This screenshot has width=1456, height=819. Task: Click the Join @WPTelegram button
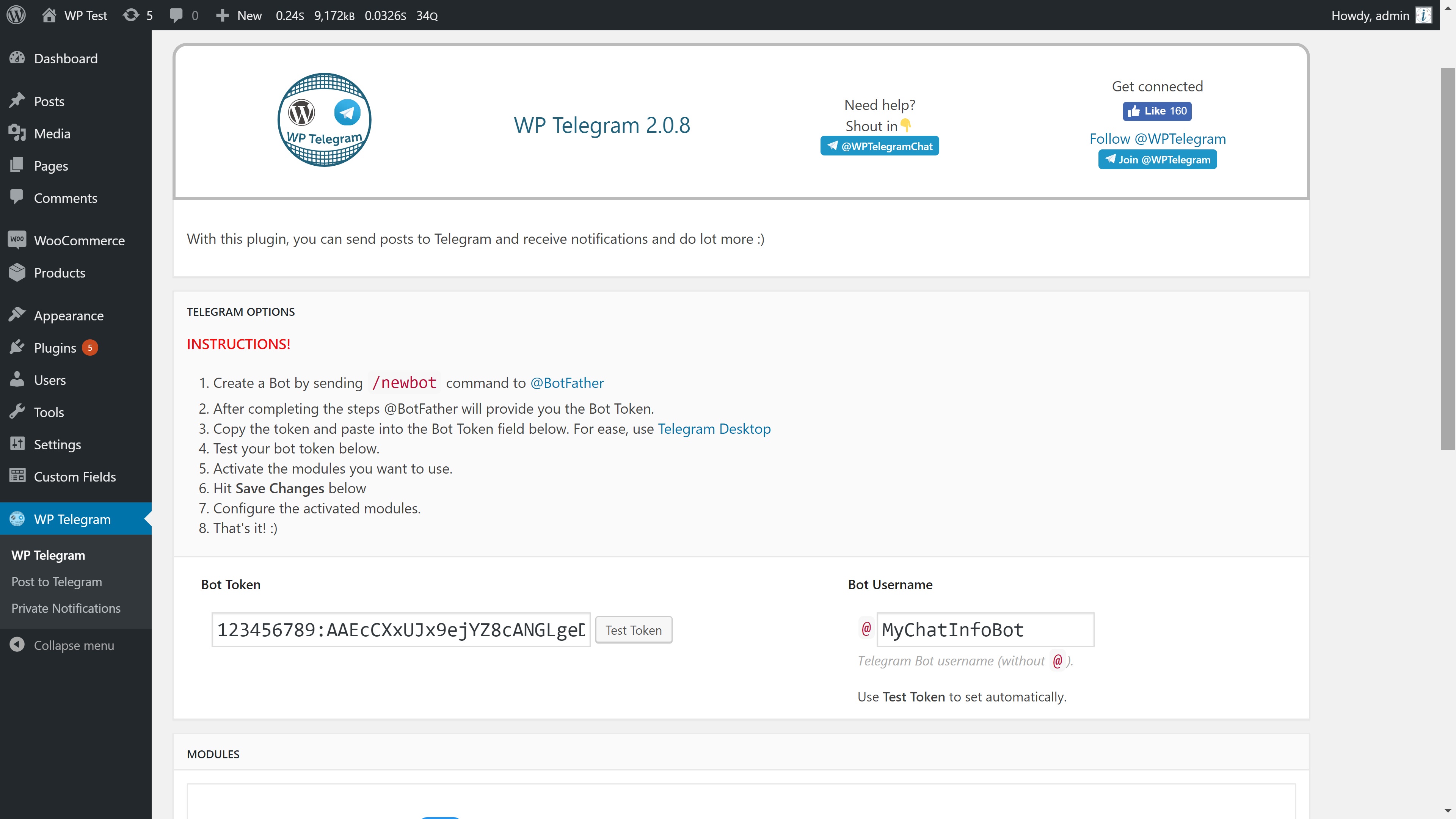[1156, 159]
